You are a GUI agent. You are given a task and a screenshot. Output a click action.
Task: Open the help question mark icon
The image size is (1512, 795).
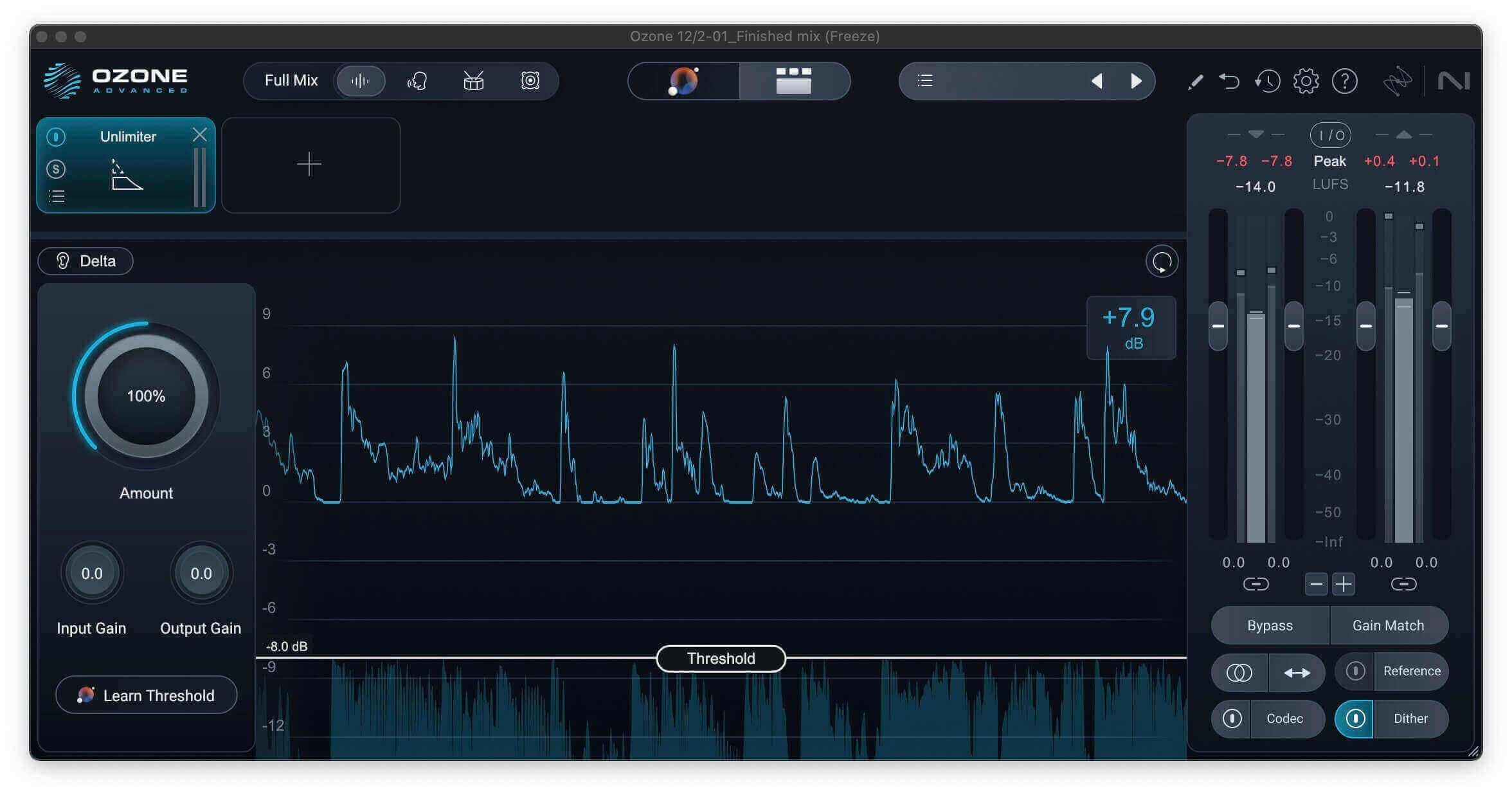click(1345, 82)
